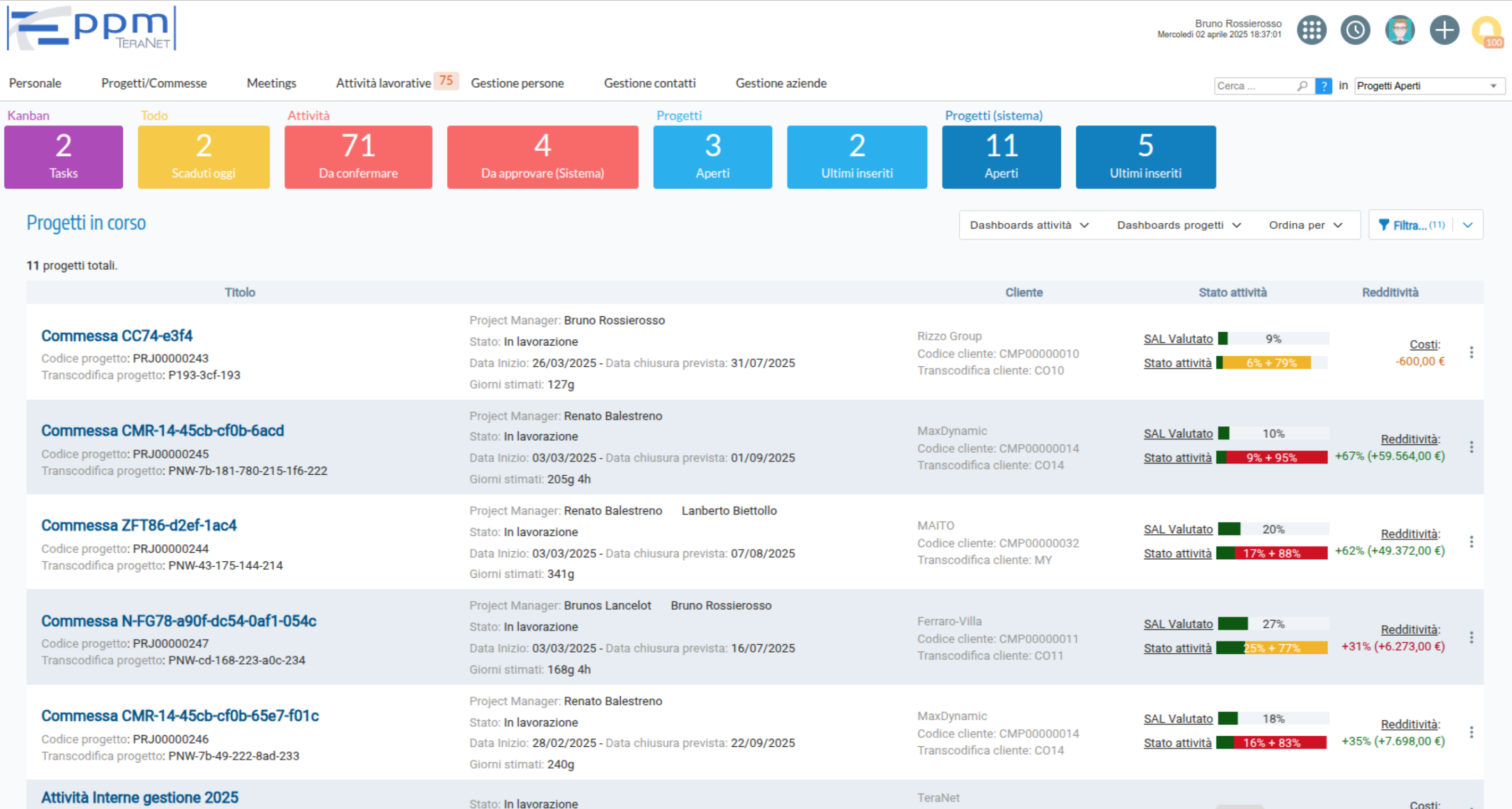Expand the Dashboards attività dropdown
1512x809 pixels.
(1029, 225)
